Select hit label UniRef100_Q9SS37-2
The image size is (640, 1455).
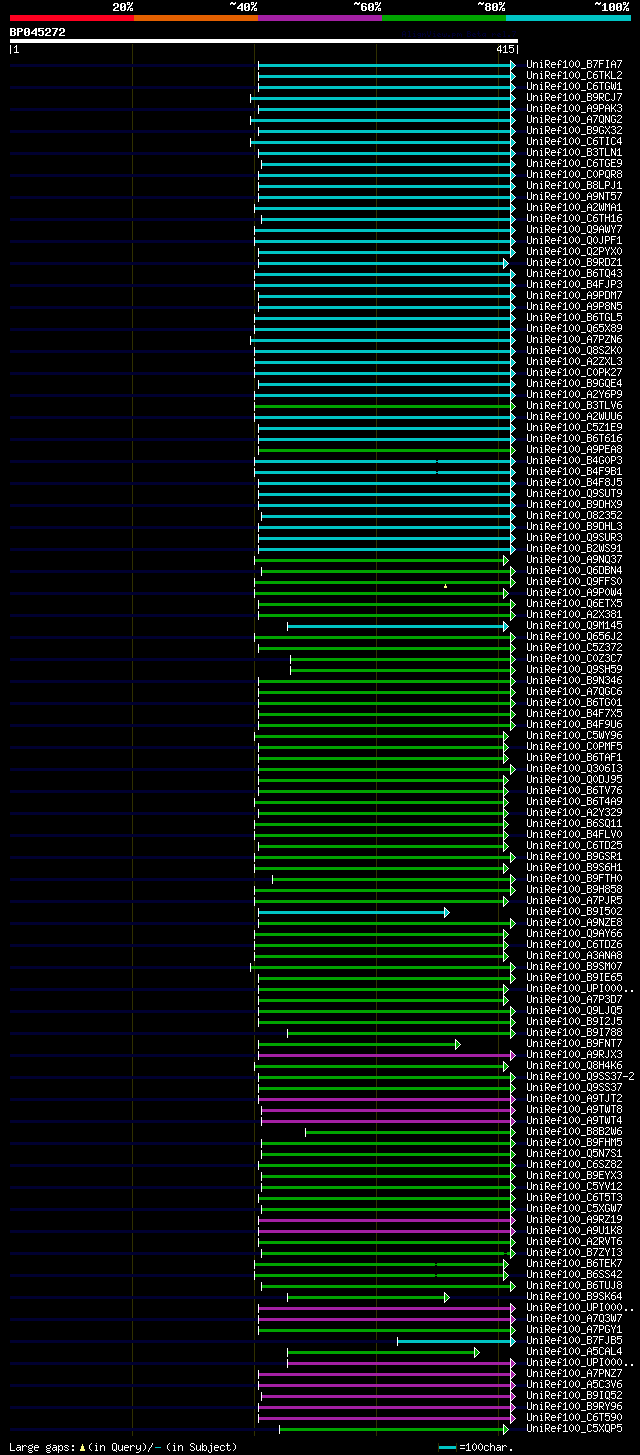point(580,1076)
